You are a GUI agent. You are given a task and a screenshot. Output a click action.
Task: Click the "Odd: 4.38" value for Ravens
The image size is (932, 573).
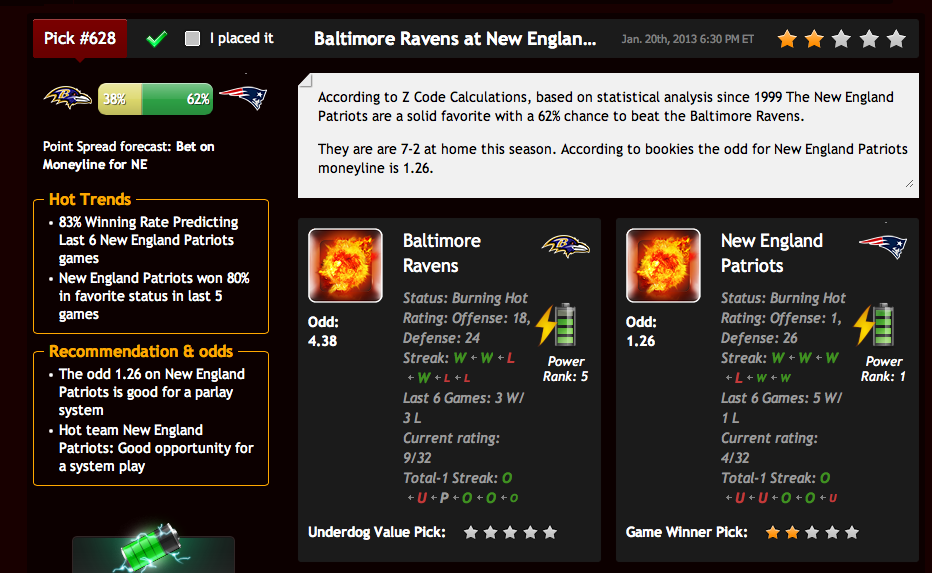323,332
